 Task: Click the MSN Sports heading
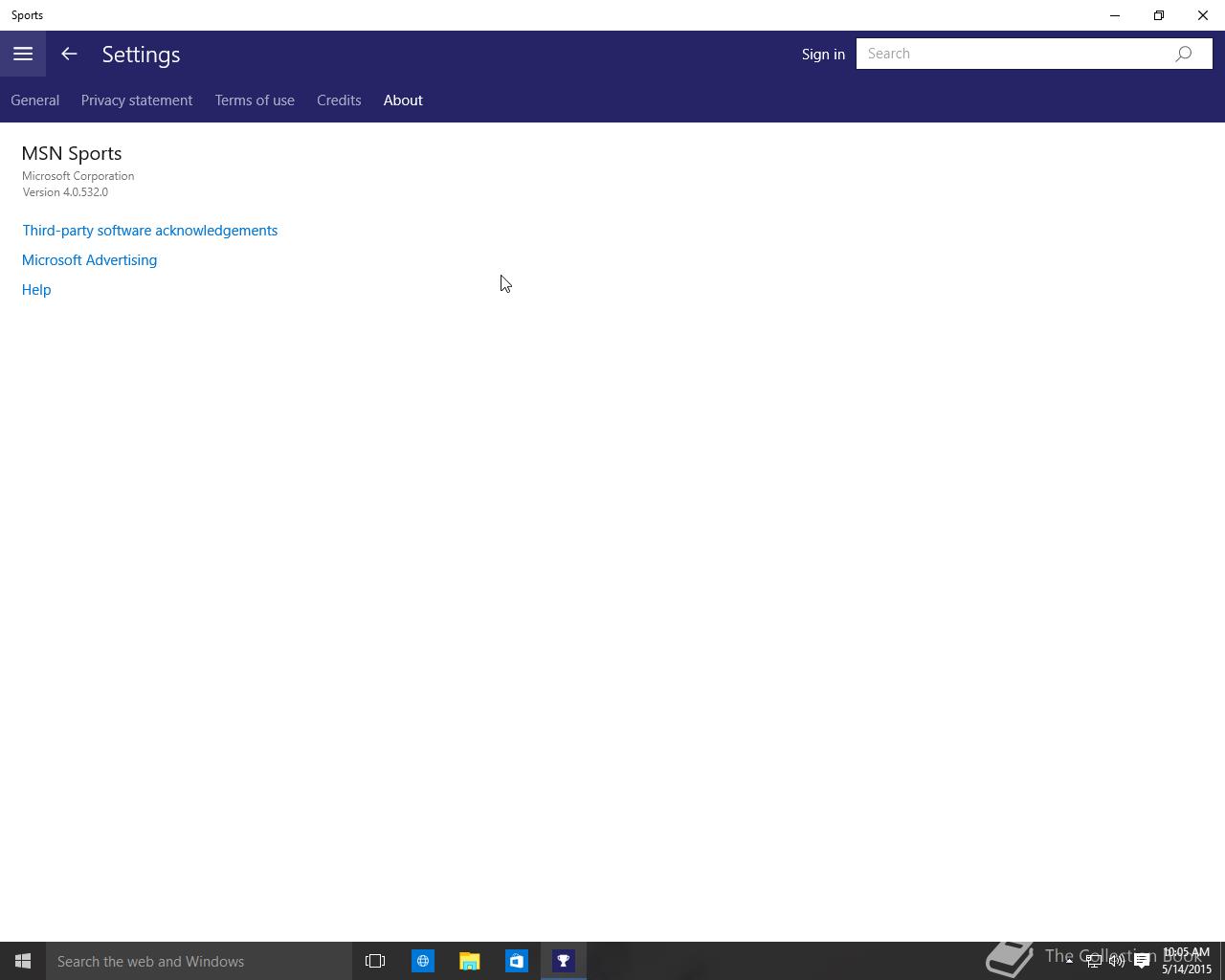[x=72, y=153]
